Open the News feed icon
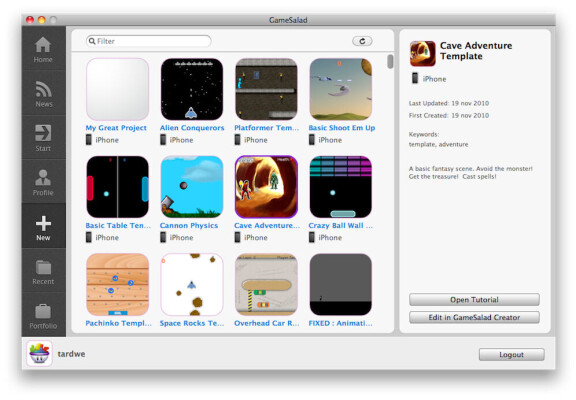Screen dimensions: 576x400 click(43, 89)
